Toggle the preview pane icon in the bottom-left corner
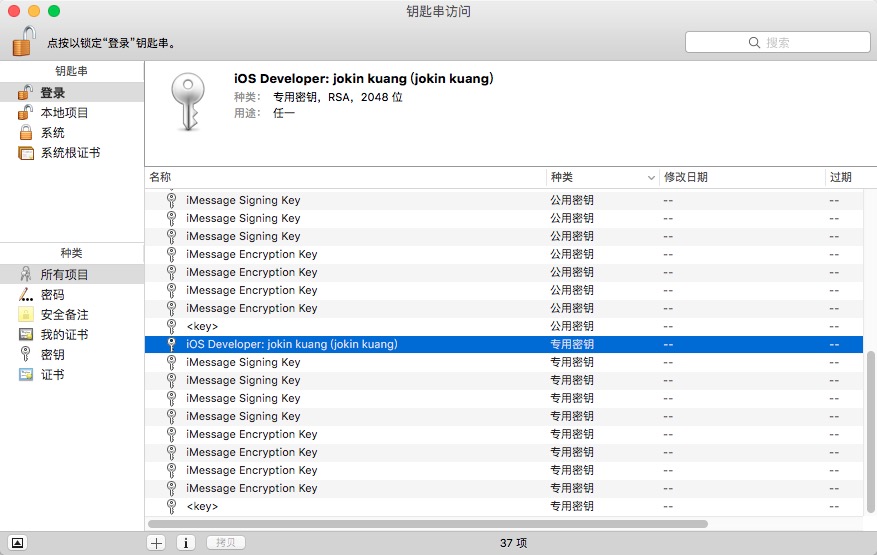Viewport: 877px width, 555px height. (17, 543)
